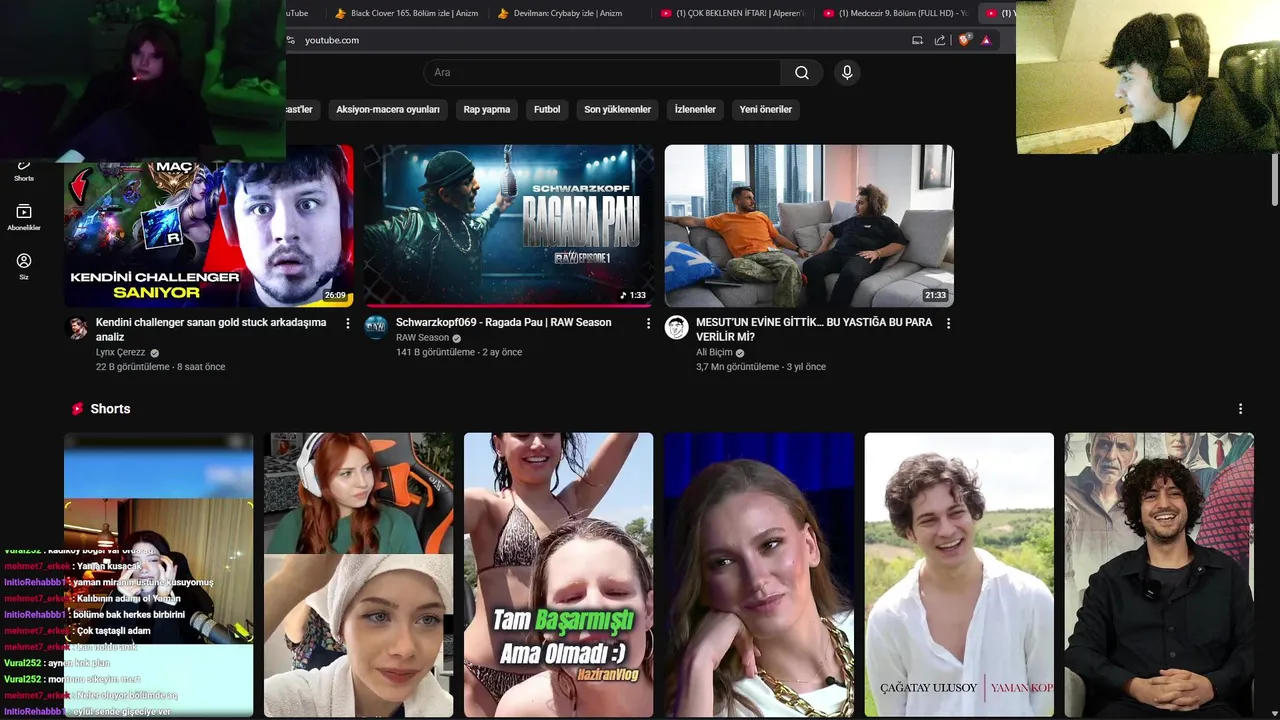Click the Shorts section heading text
The image size is (1280, 720).
[110, 409]
